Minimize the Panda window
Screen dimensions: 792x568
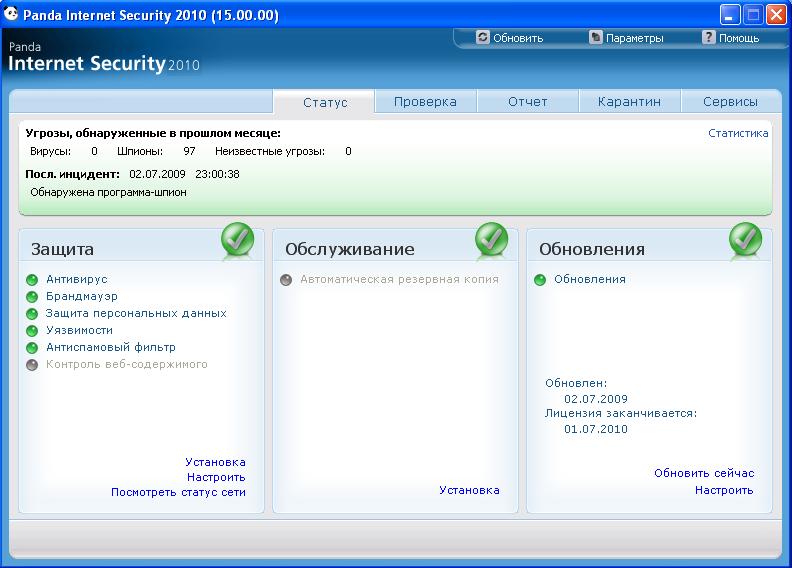click(x=729, y=15)
